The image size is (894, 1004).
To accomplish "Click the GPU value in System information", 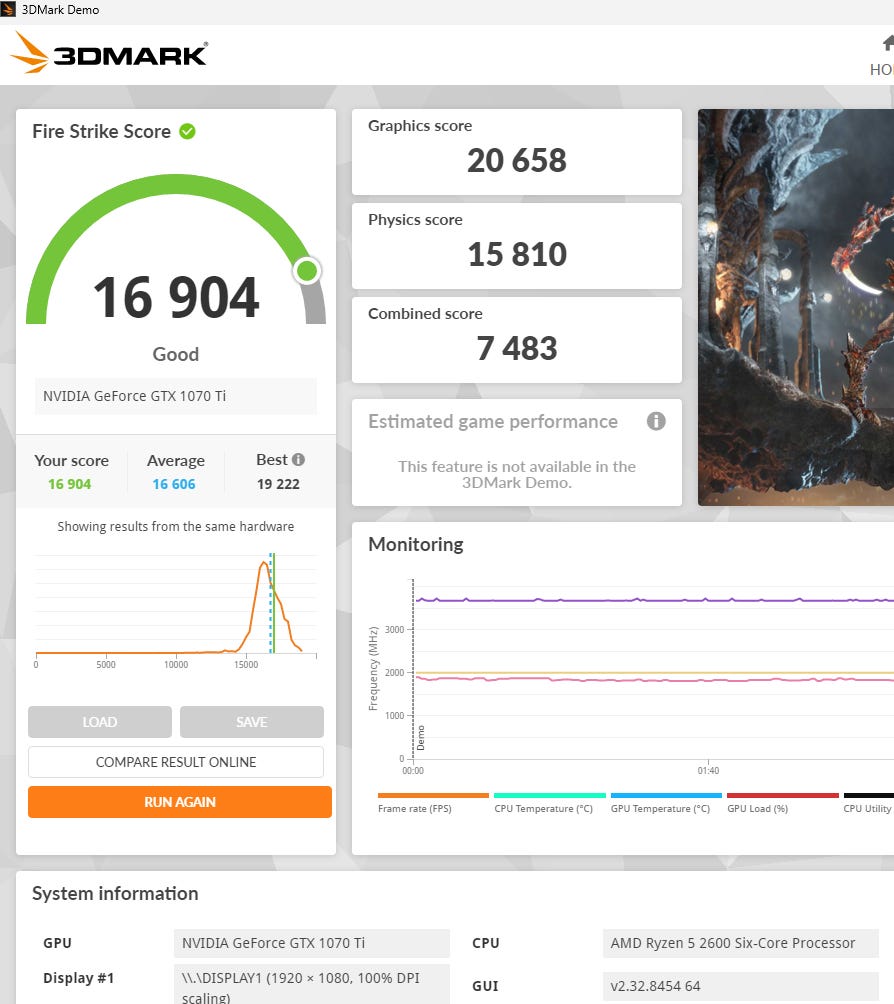I will [312, 943].
